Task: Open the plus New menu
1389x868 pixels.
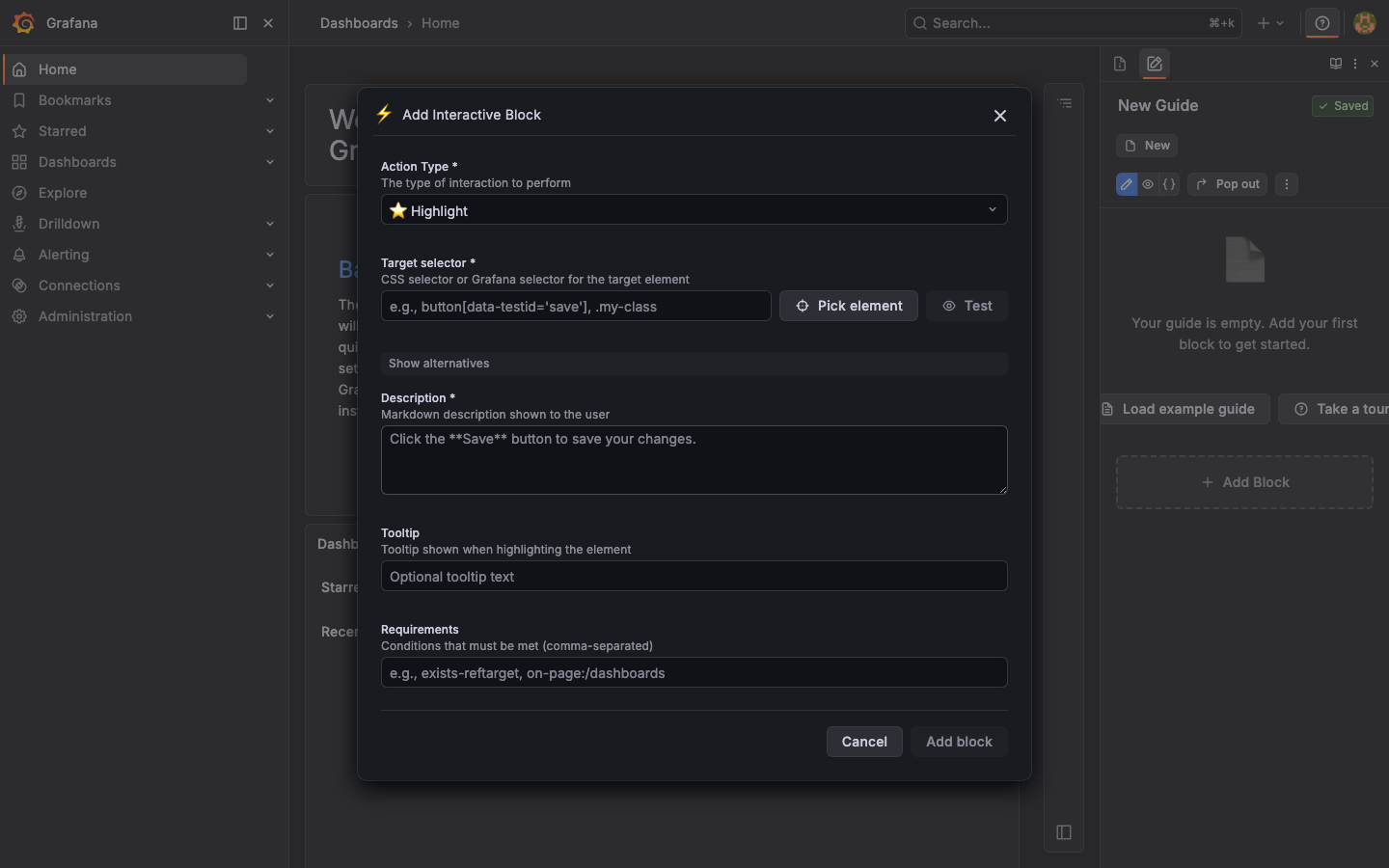Action: point(1270,23)
